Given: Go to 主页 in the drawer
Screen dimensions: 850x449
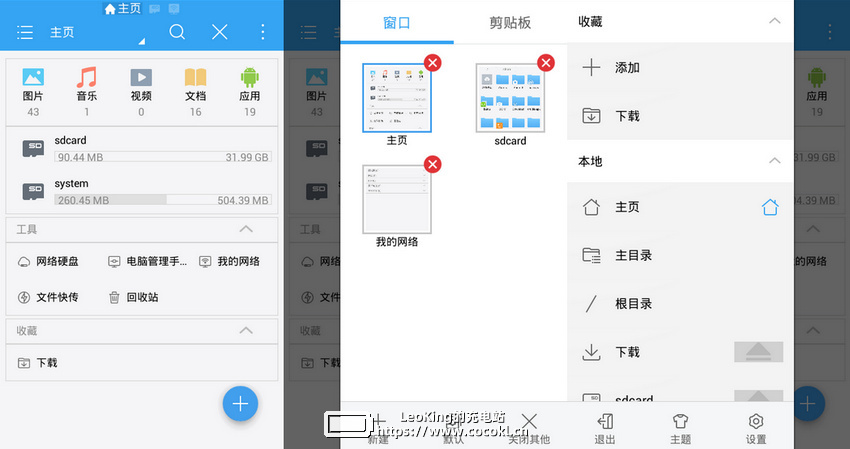Looking at the screenshot, I should [680, 207].
